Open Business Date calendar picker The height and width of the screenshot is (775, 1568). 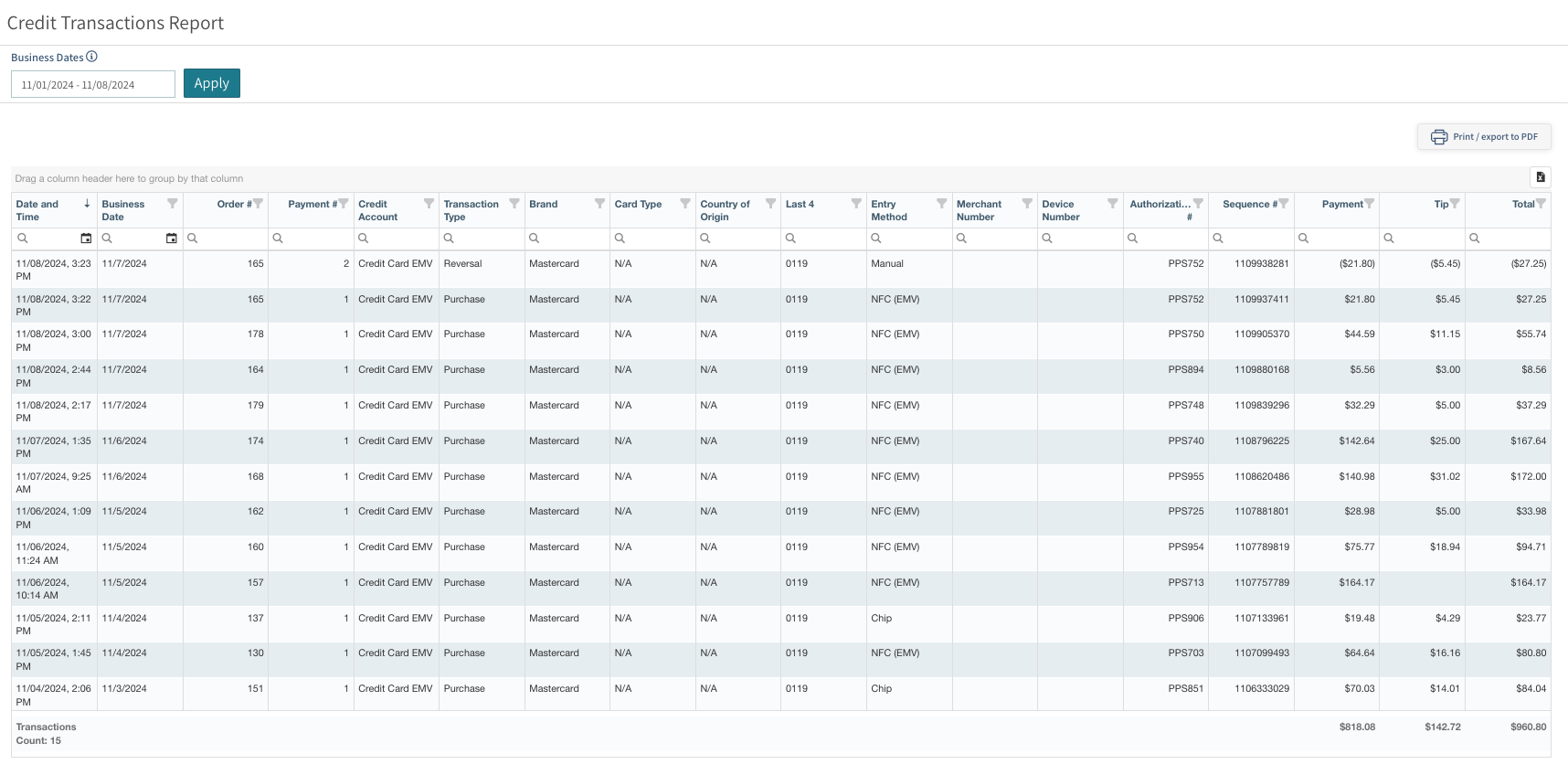tap(171, 239)
